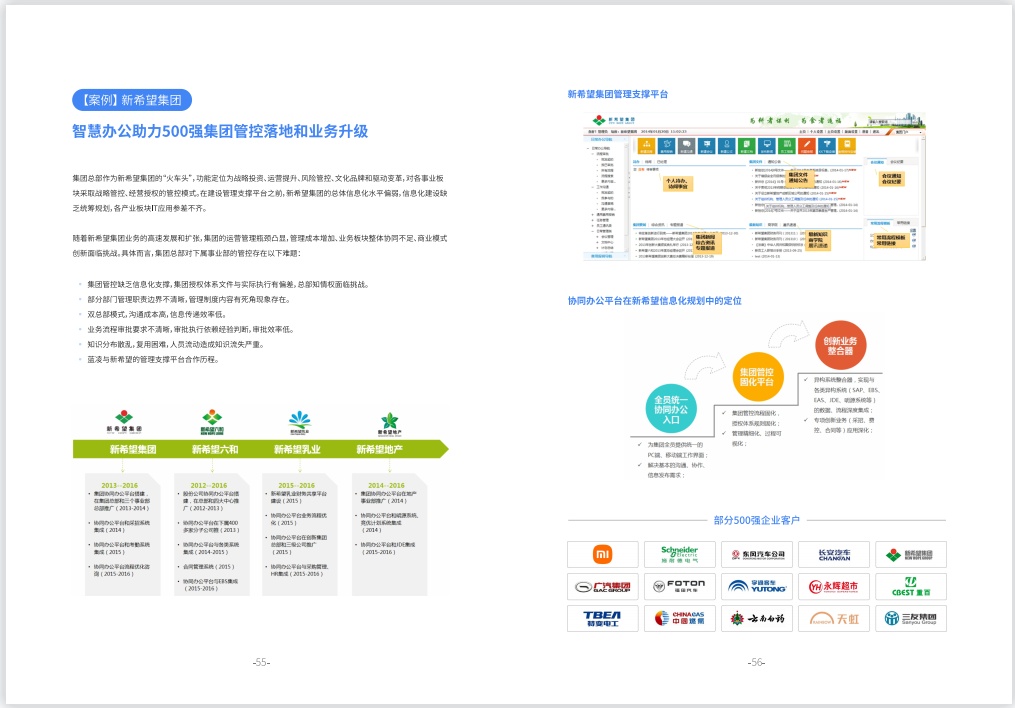The height and width of the screenshot is (708, 1015).
Task: Open the 新希望集团管理支撑平台 screenshot image
Action: 754,186
